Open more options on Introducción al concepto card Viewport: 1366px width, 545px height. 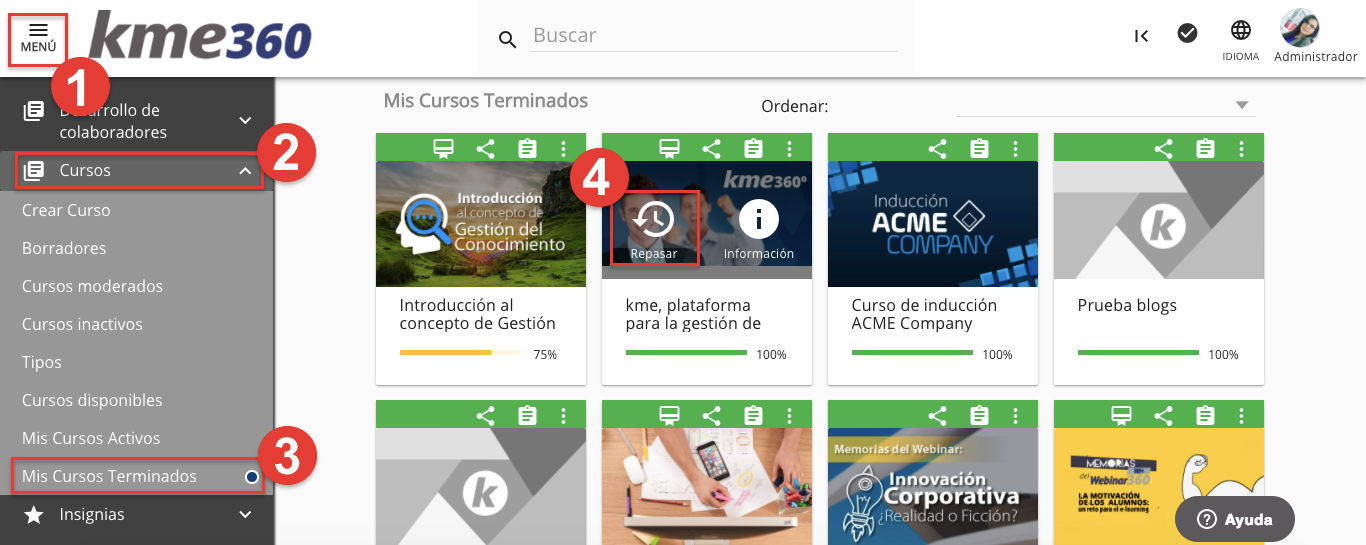click(x=563, y=149)
